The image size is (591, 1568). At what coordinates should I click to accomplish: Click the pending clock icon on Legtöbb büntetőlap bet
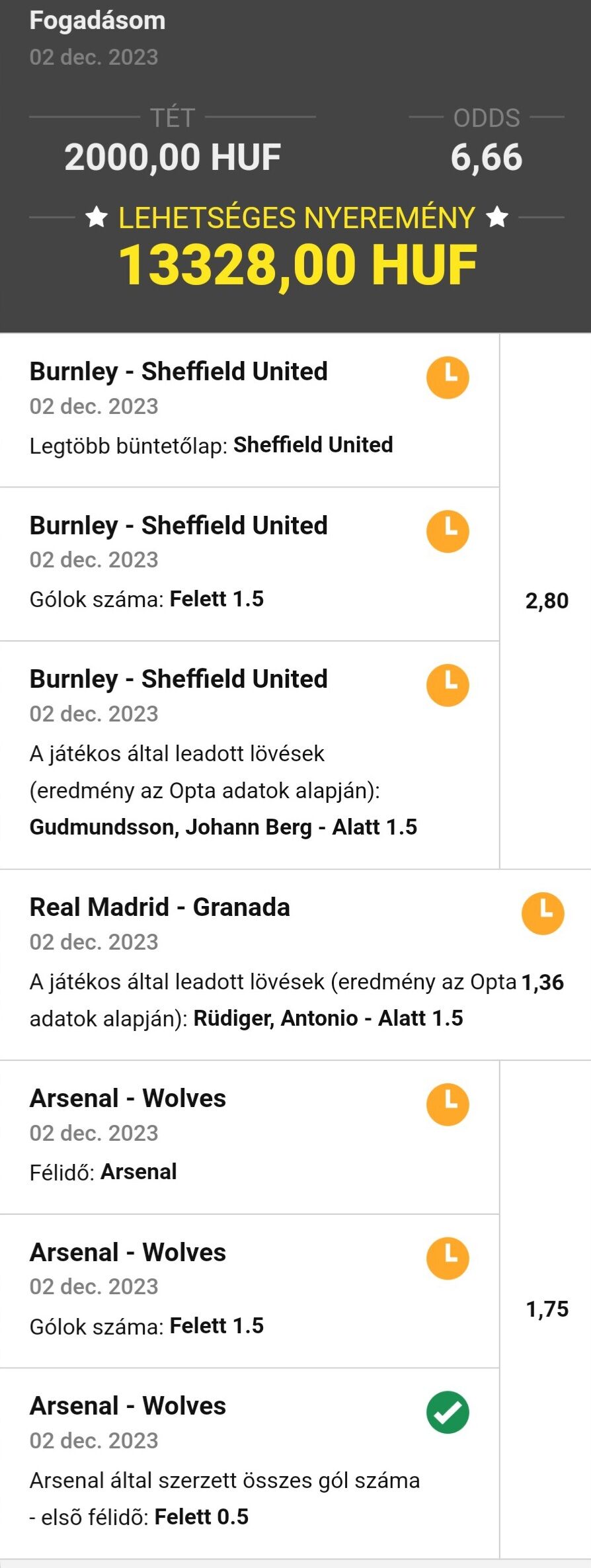[448, 378]
